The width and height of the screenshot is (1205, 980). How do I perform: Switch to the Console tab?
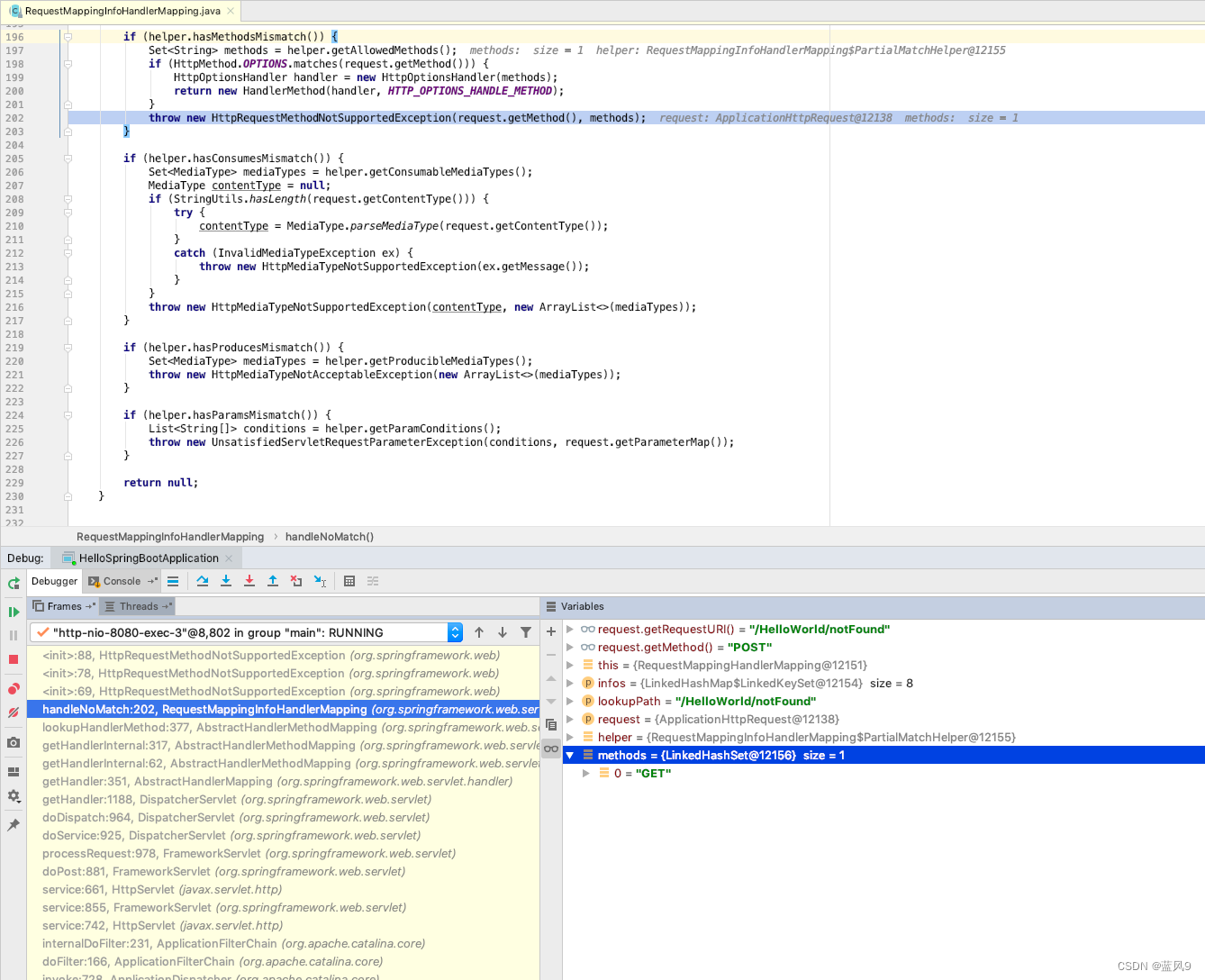click(122, 581)
